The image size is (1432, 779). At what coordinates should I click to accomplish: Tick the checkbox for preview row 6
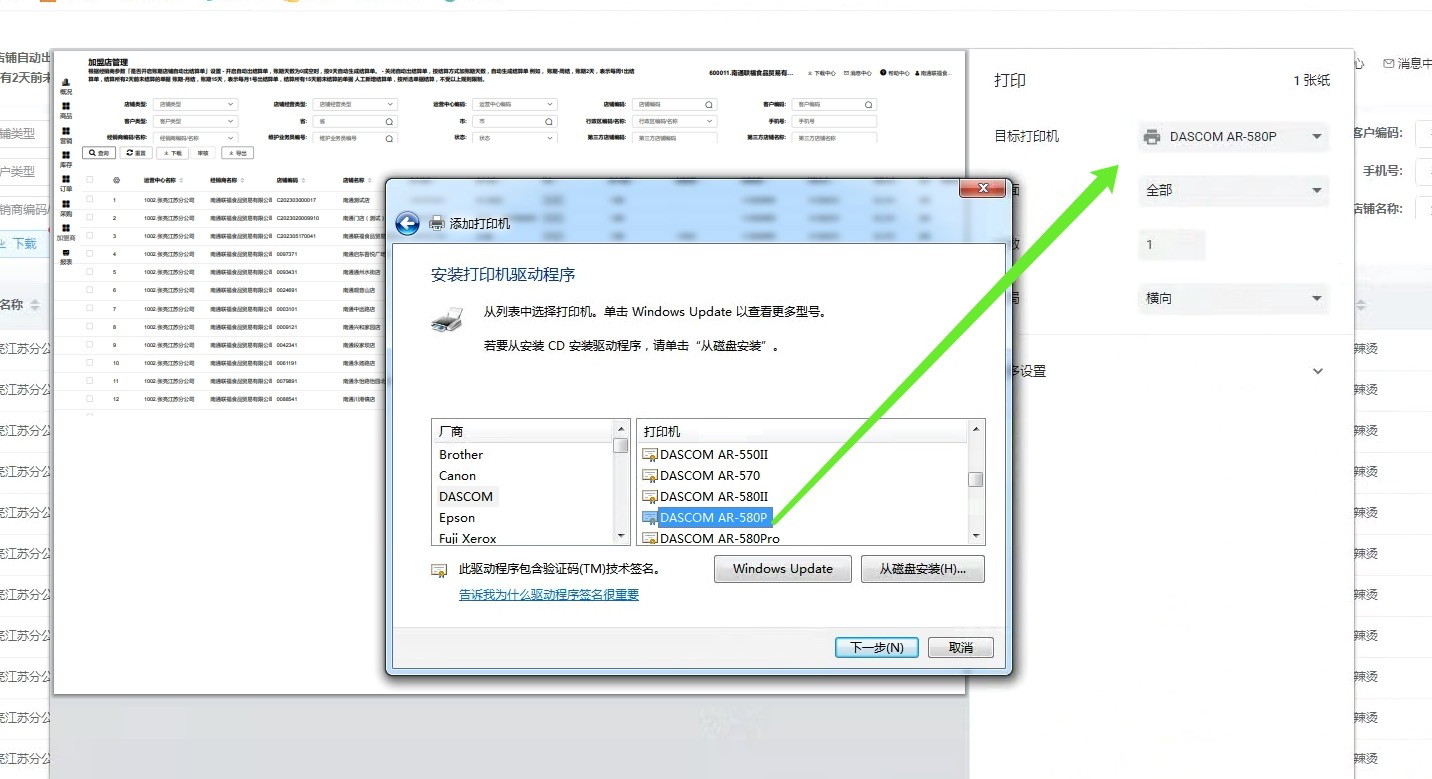(x=90, y=290)
